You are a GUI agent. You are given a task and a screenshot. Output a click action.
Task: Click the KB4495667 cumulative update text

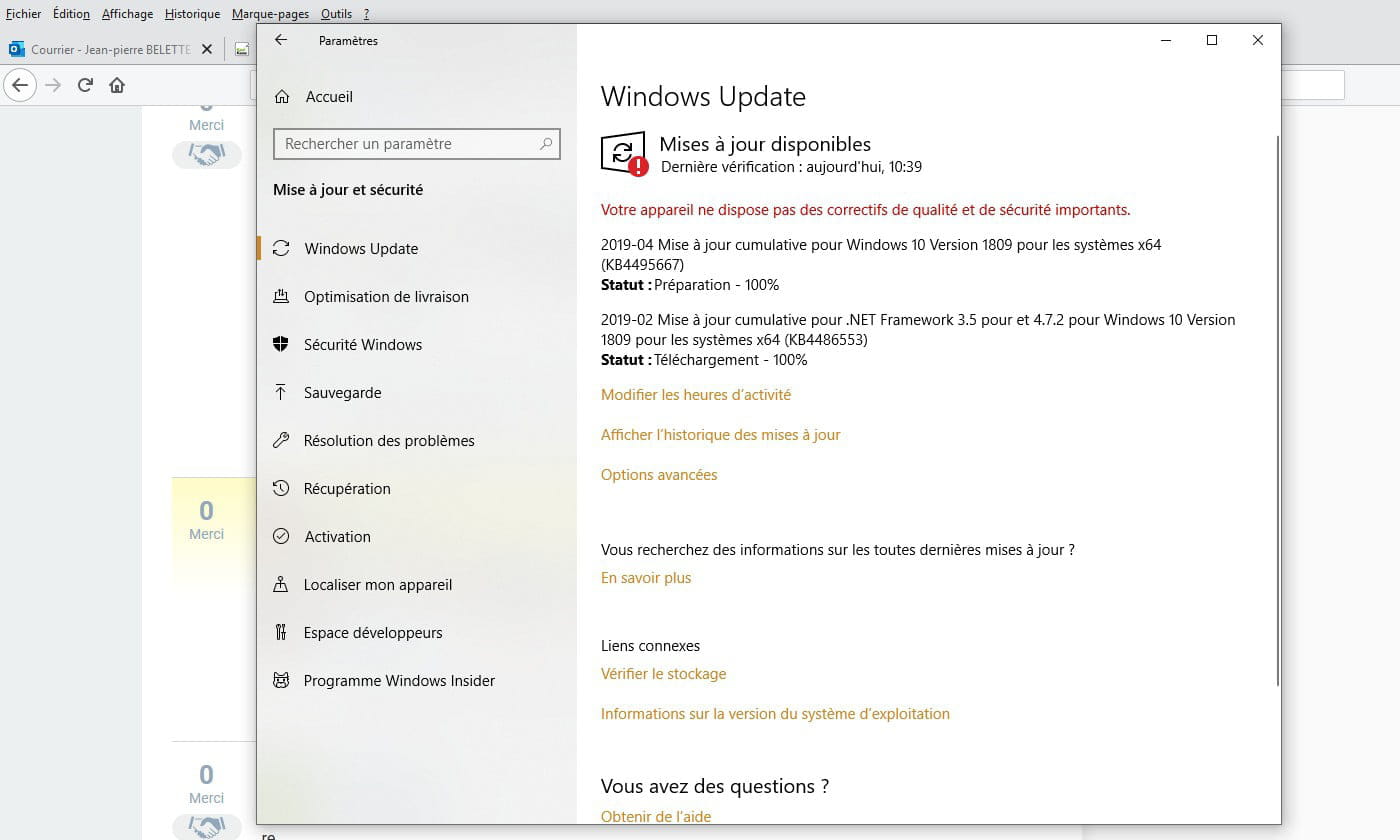(x=881, y=255)
